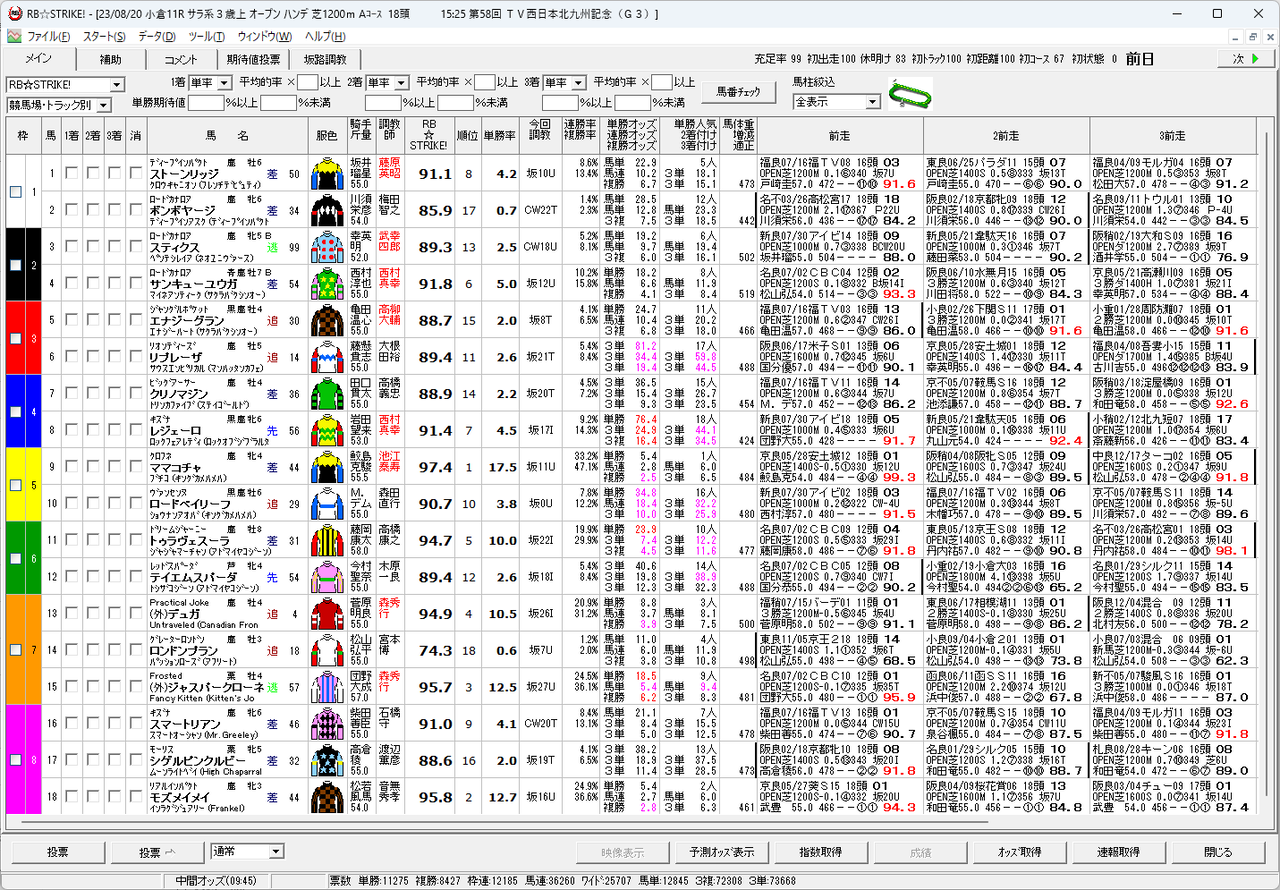The width and height of the screenshot is (1280, 890).
Task: Click the 指数取得 button
Action: [820, 852]
